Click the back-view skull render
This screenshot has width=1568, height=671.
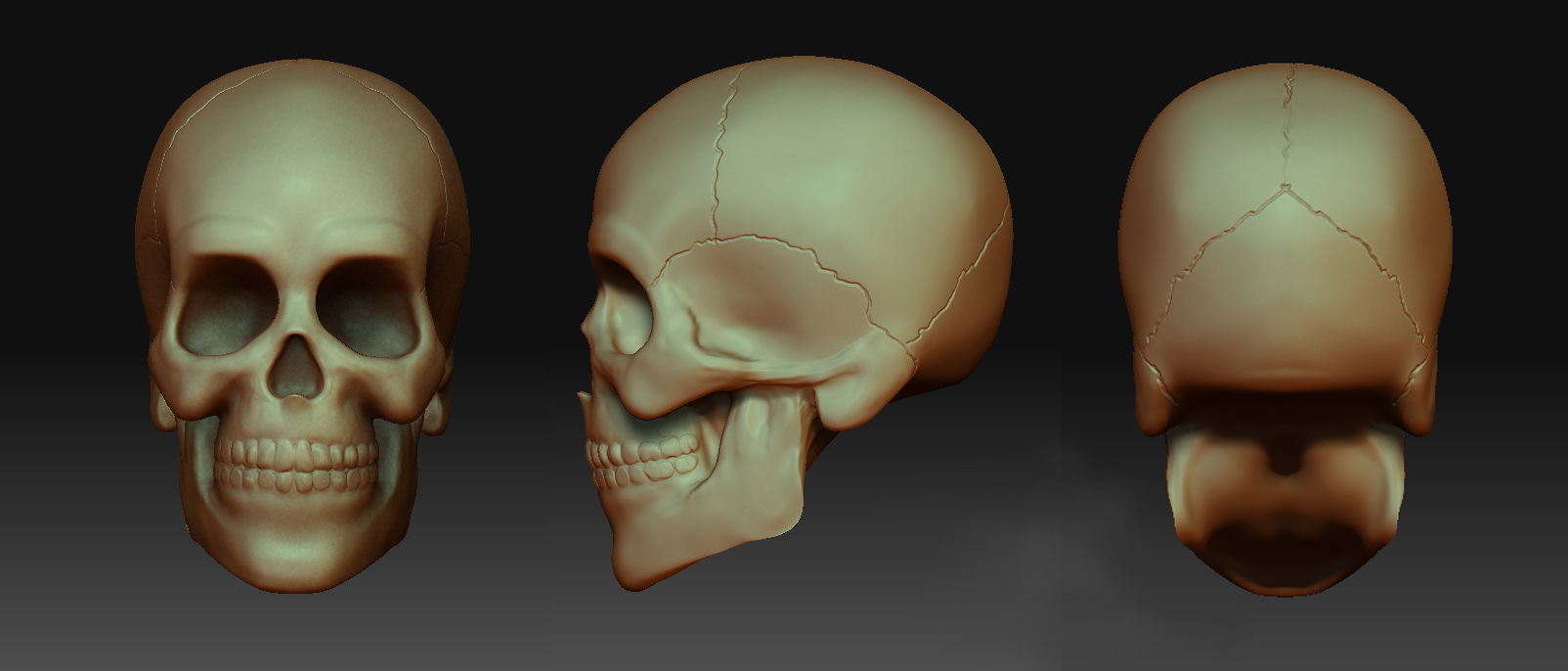pyautogui.click(x=1284, y=328)
